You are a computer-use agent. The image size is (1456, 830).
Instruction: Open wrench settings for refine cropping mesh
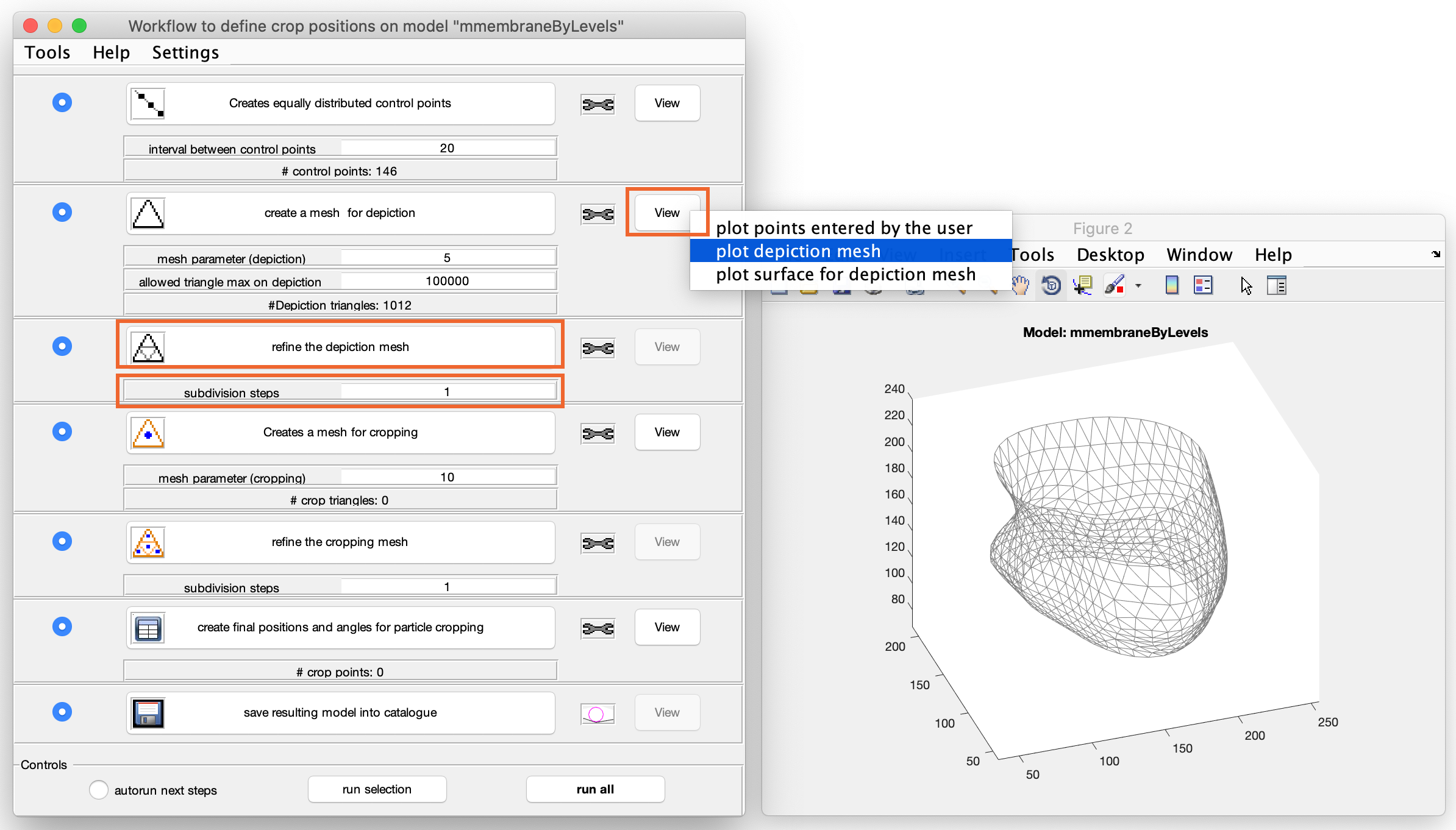point(598,544)
